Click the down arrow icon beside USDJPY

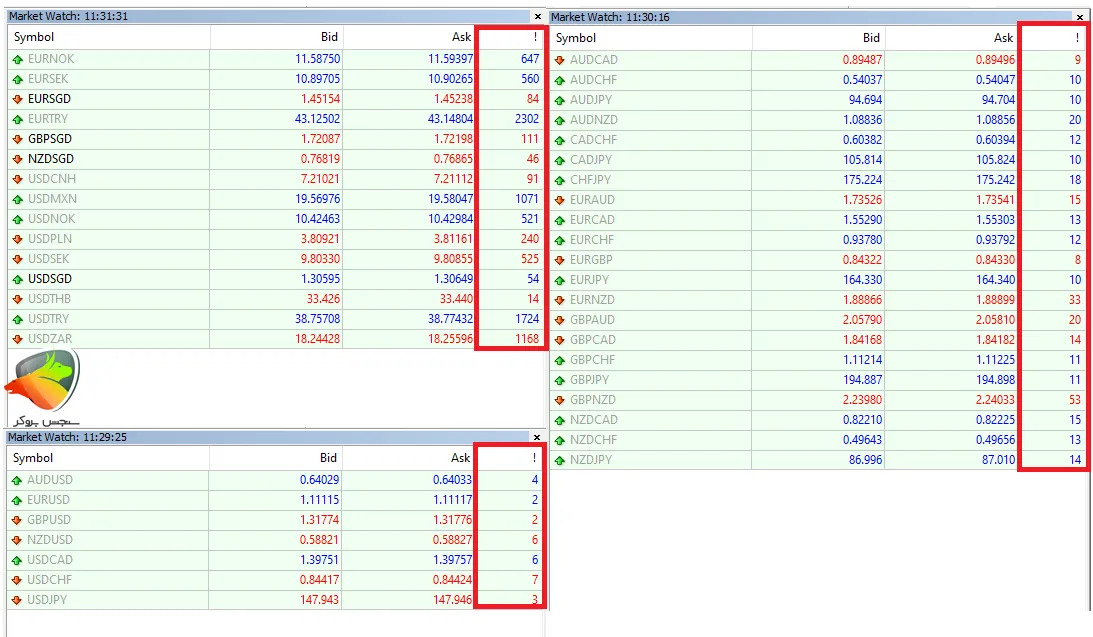coord(17,600)
